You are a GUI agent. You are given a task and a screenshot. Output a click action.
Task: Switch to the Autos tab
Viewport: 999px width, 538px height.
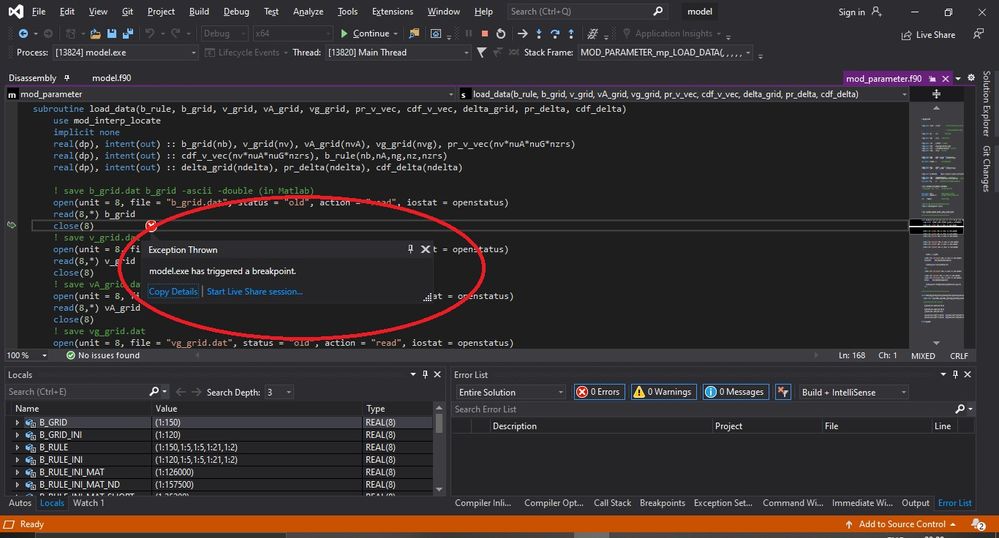[20, 503]
